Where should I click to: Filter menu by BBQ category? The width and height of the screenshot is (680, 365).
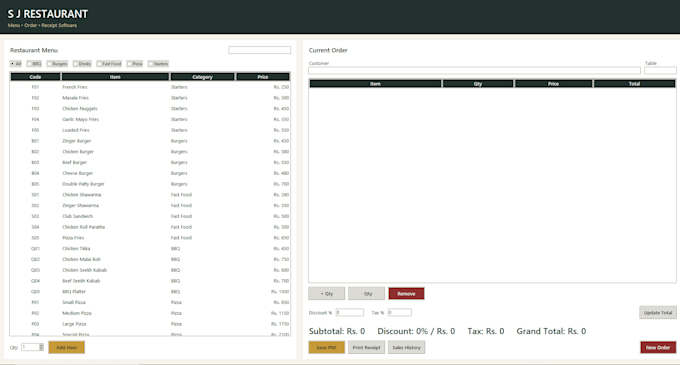point(34,64)
